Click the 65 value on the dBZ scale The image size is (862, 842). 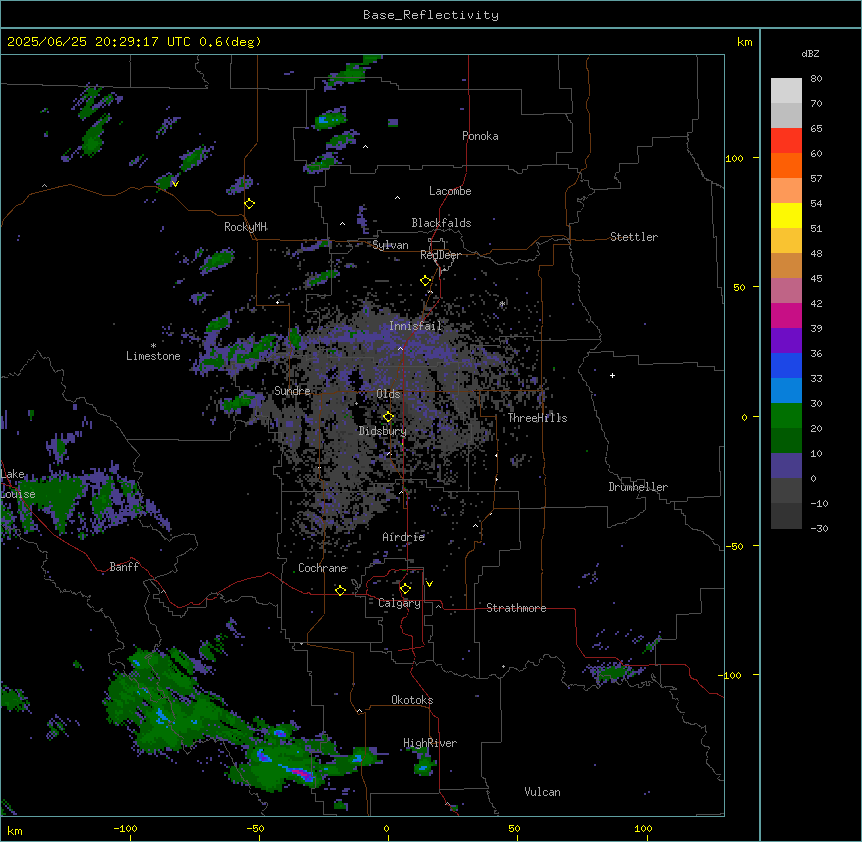point(816,129)
